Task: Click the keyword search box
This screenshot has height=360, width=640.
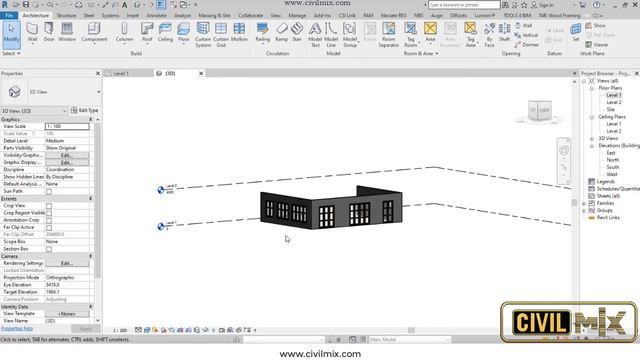Action: (x=464, y=5)
